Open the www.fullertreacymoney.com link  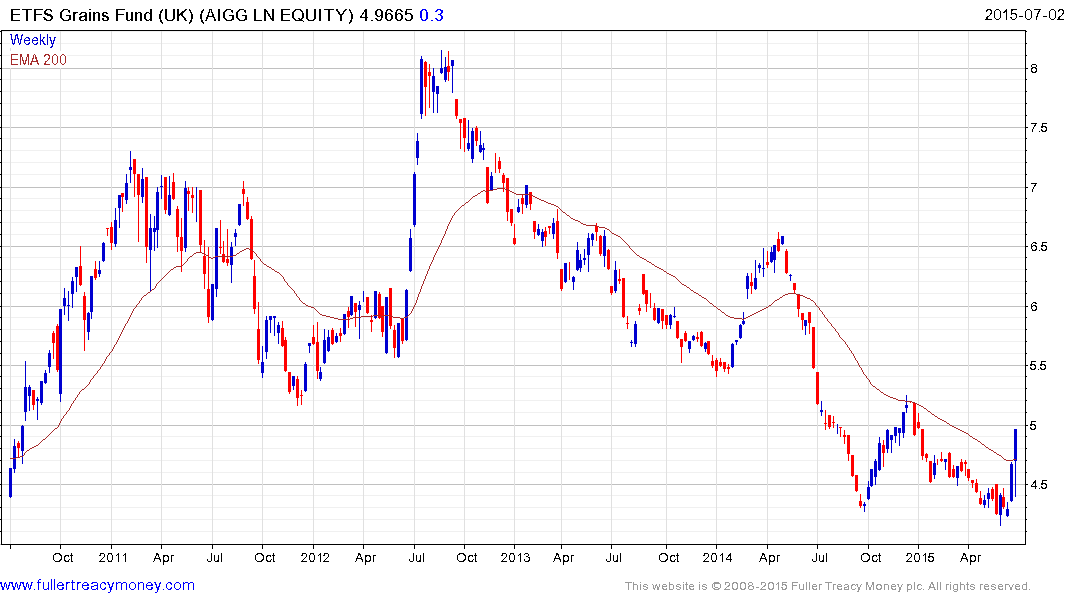click(97, 586)
